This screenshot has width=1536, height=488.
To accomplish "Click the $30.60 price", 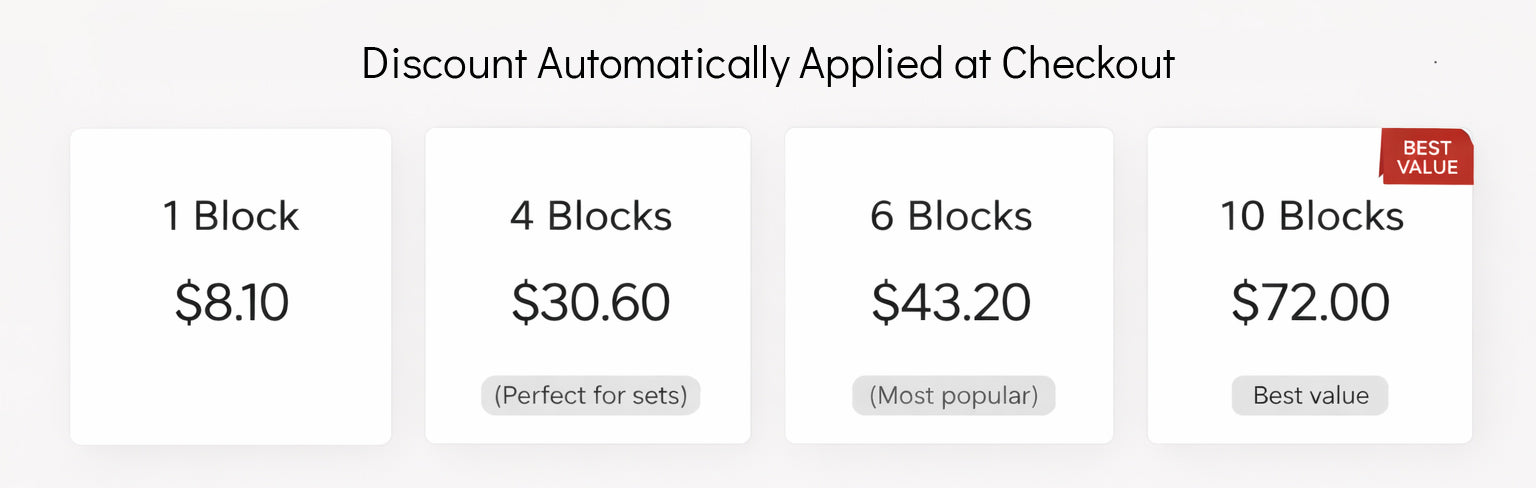I will [x=591, y=302].
